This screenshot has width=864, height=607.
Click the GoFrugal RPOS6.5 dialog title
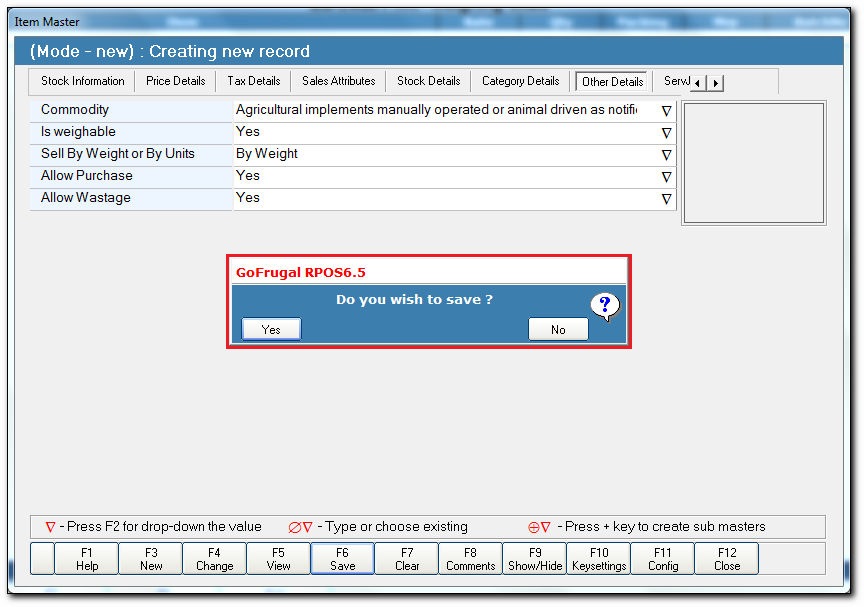(300, 272)
